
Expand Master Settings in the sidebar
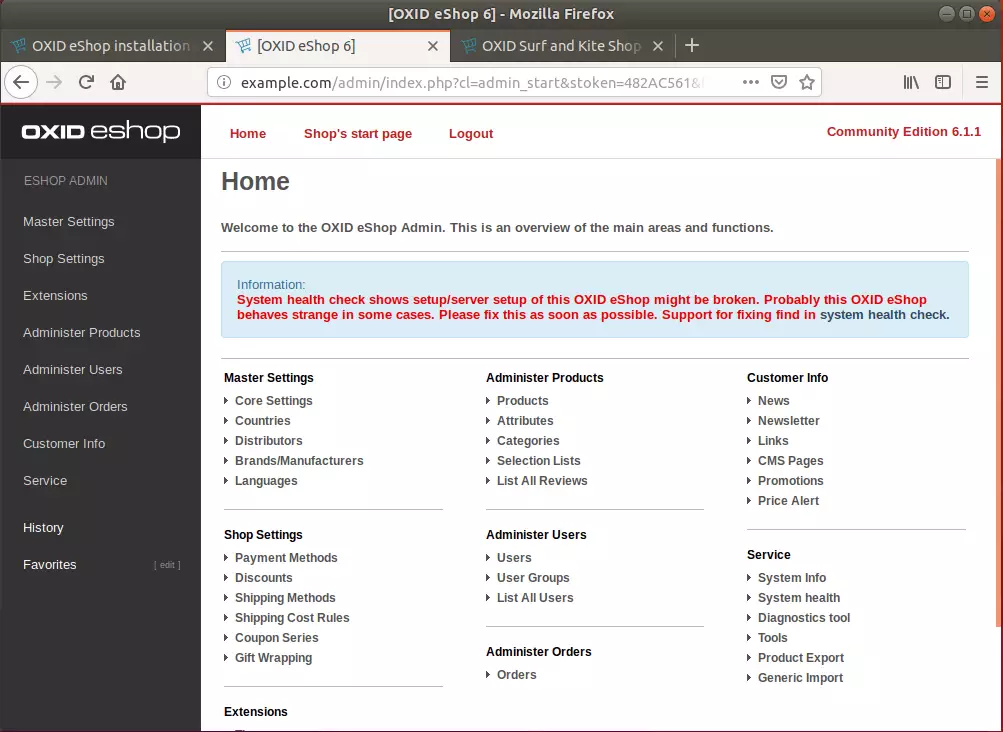pyautogui.click(x=68, y=222)
